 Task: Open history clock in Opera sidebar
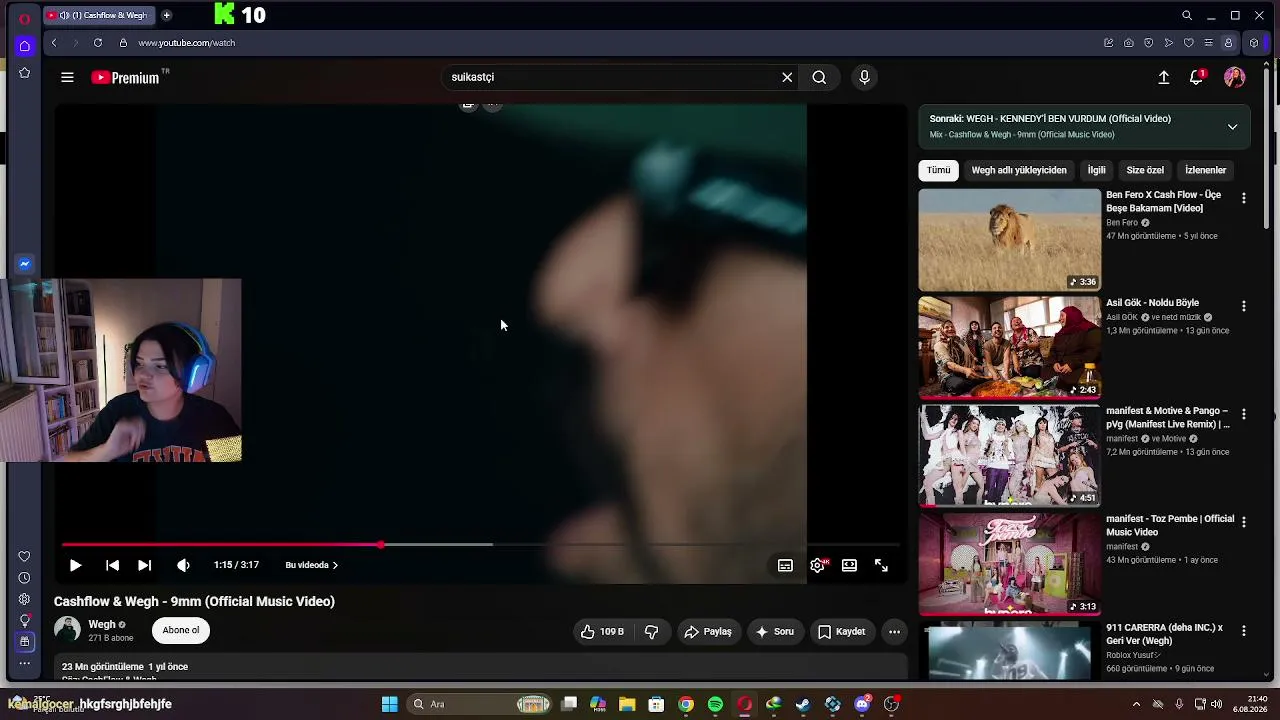[25, 578]
